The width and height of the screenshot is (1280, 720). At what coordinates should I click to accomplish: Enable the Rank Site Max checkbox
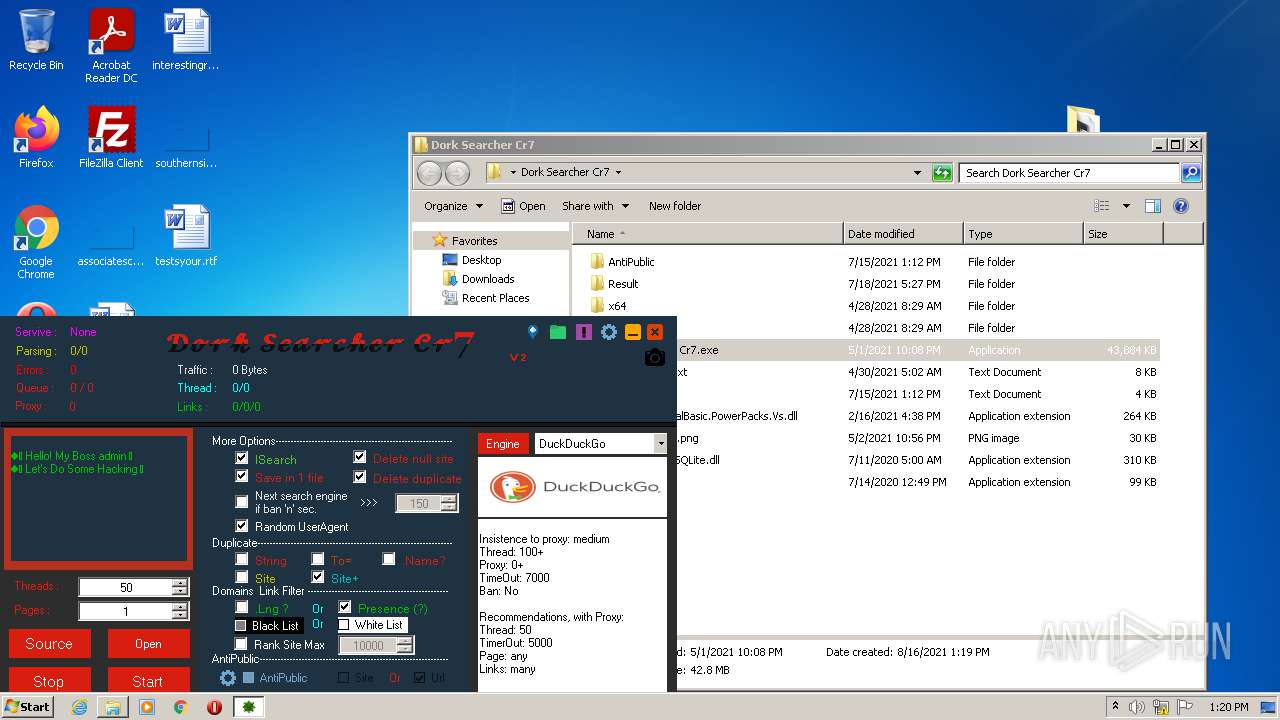(x=241, y=644)
